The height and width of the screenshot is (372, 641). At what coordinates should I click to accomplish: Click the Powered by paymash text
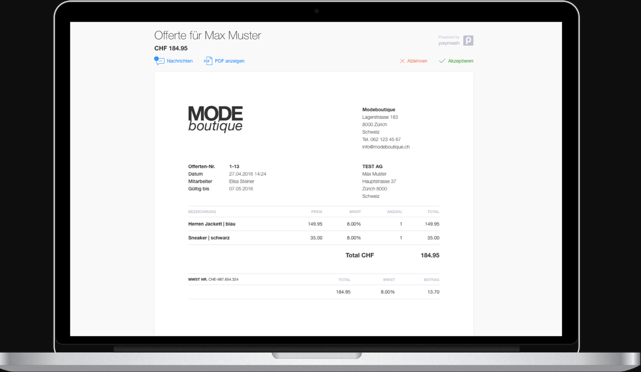(449, 40)
